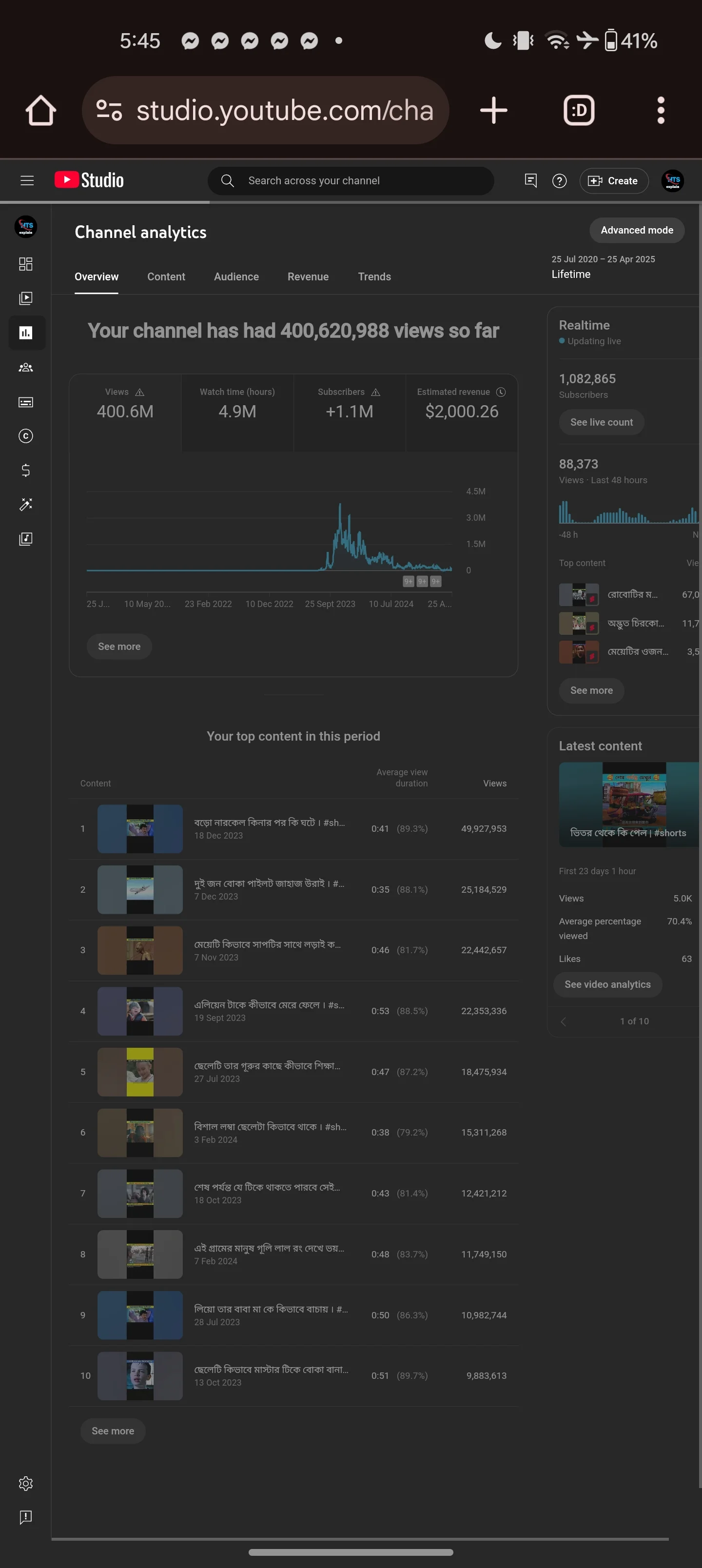The height and width of the screenshot is (1568, 702).
Task: Open video row with 12,421,212 views
Action: 293,1193
